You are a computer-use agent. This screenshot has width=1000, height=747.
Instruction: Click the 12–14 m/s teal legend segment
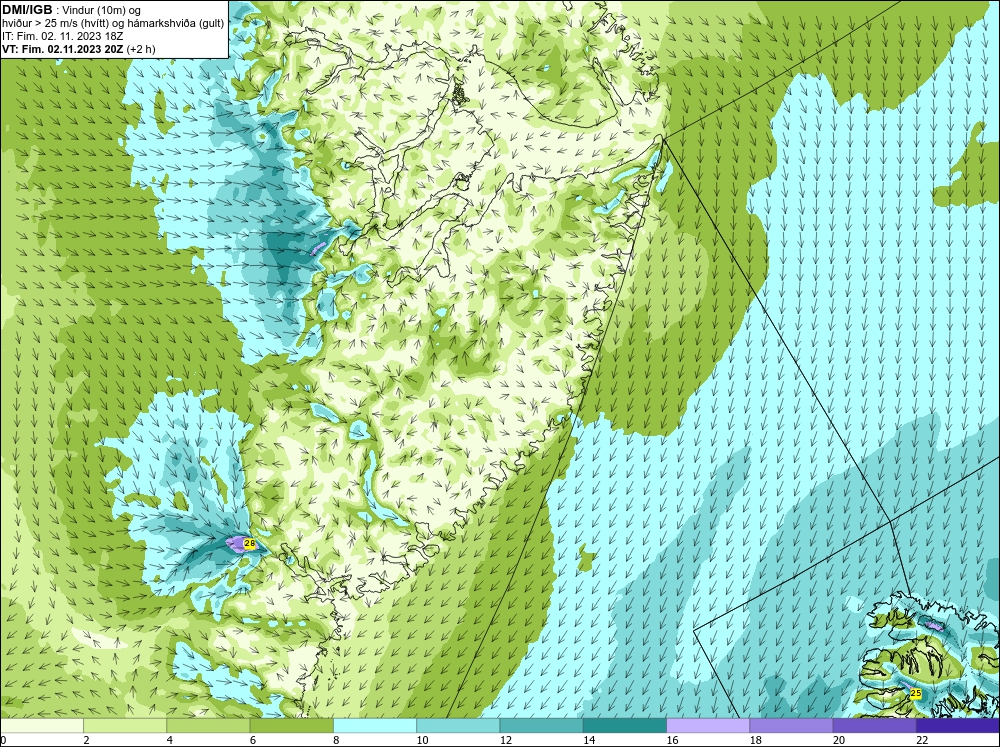541,725
